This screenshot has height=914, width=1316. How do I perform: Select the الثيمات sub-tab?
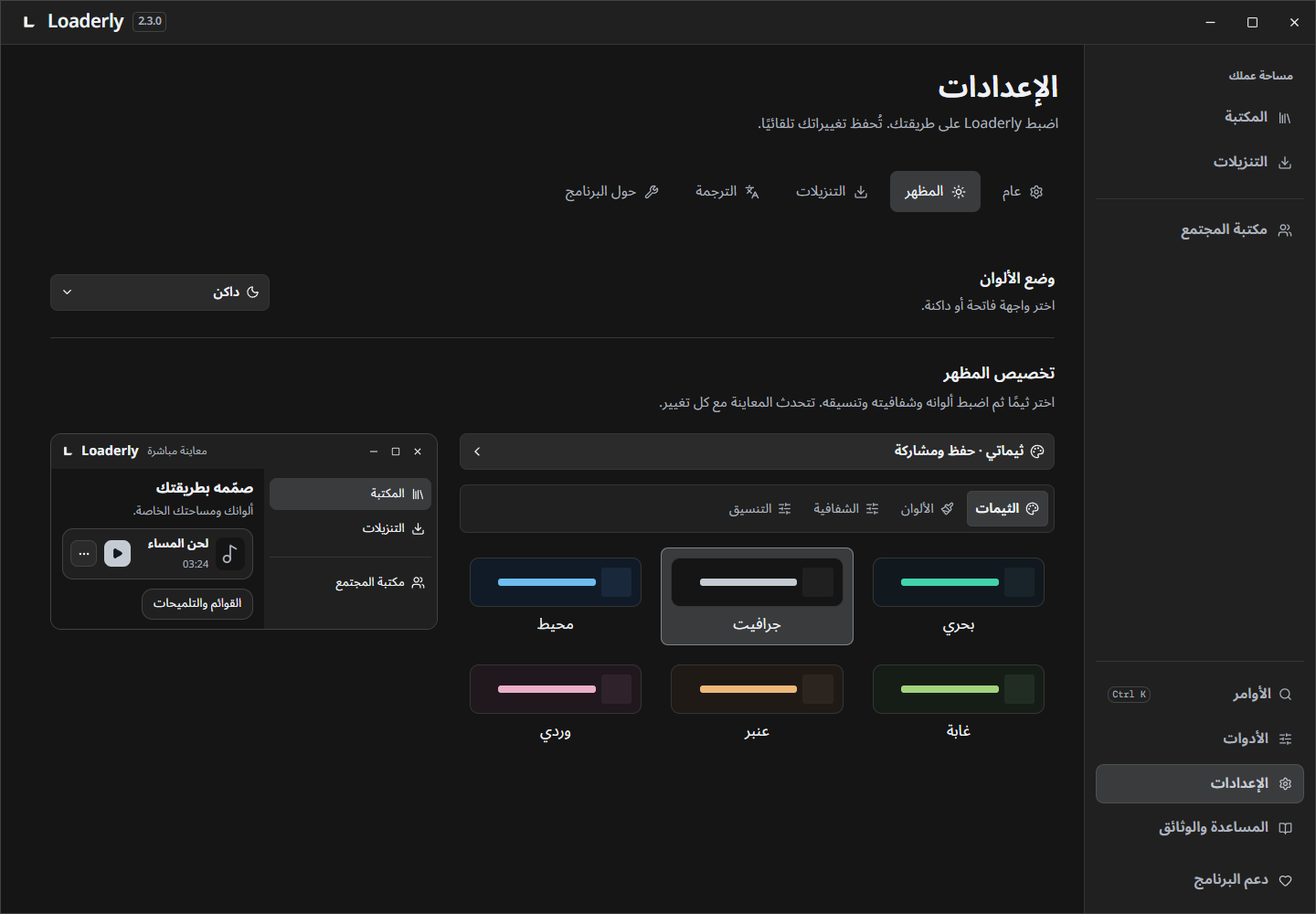tap(1007, 509)
